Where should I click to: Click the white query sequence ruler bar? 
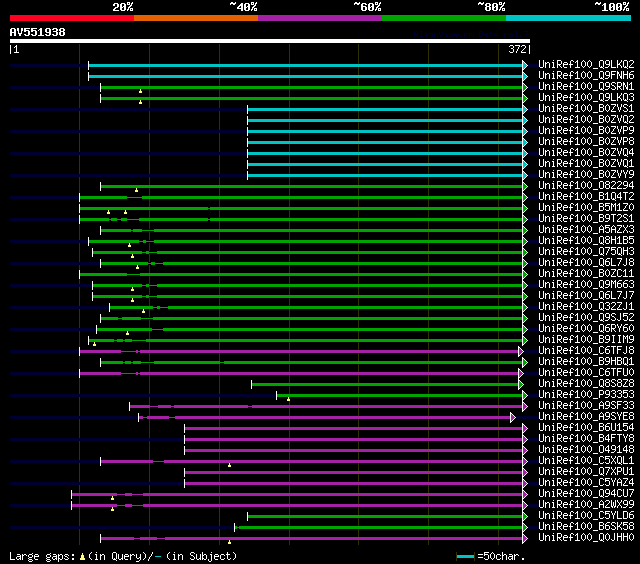270,41
